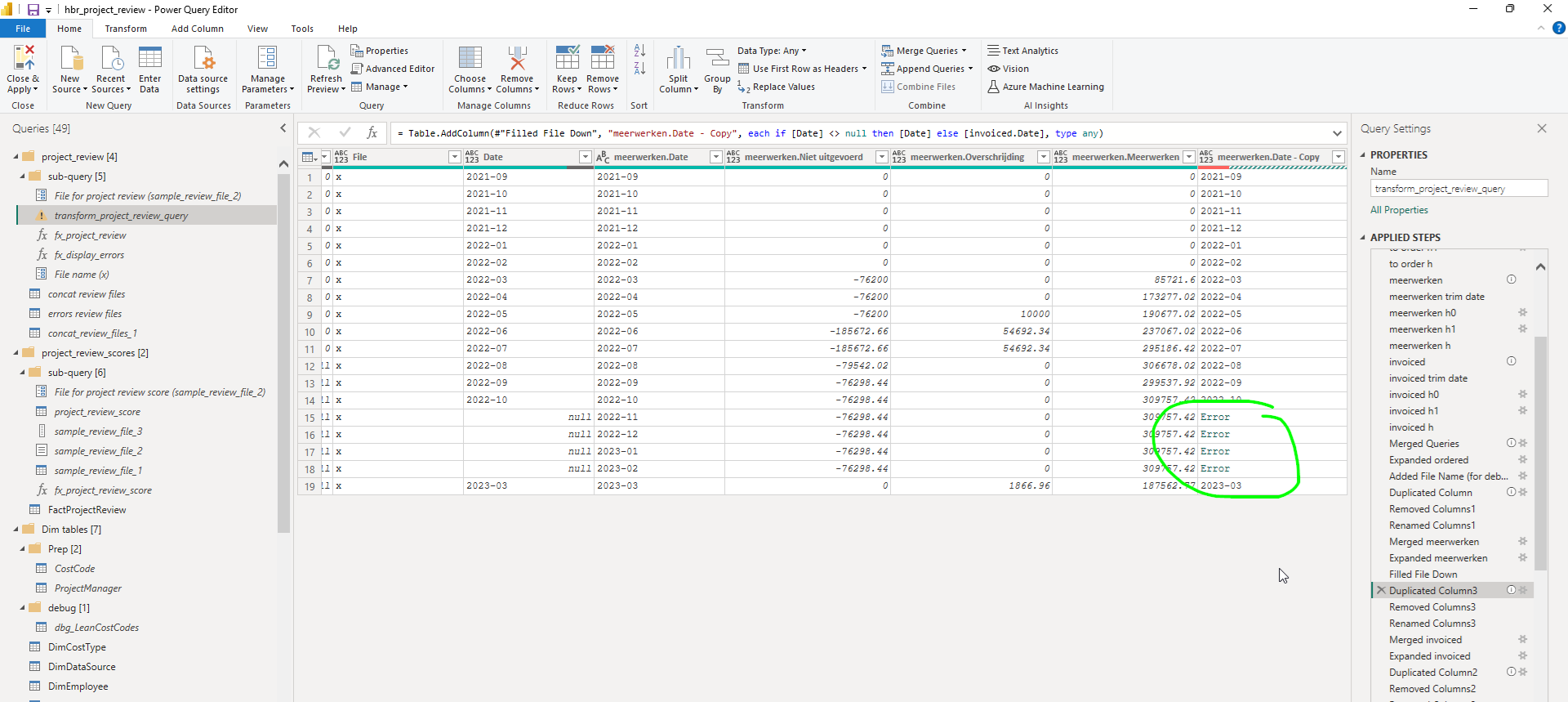Click the Refresh Preview icon
The height and width of the screenshot is (702, 1568).
327,58
